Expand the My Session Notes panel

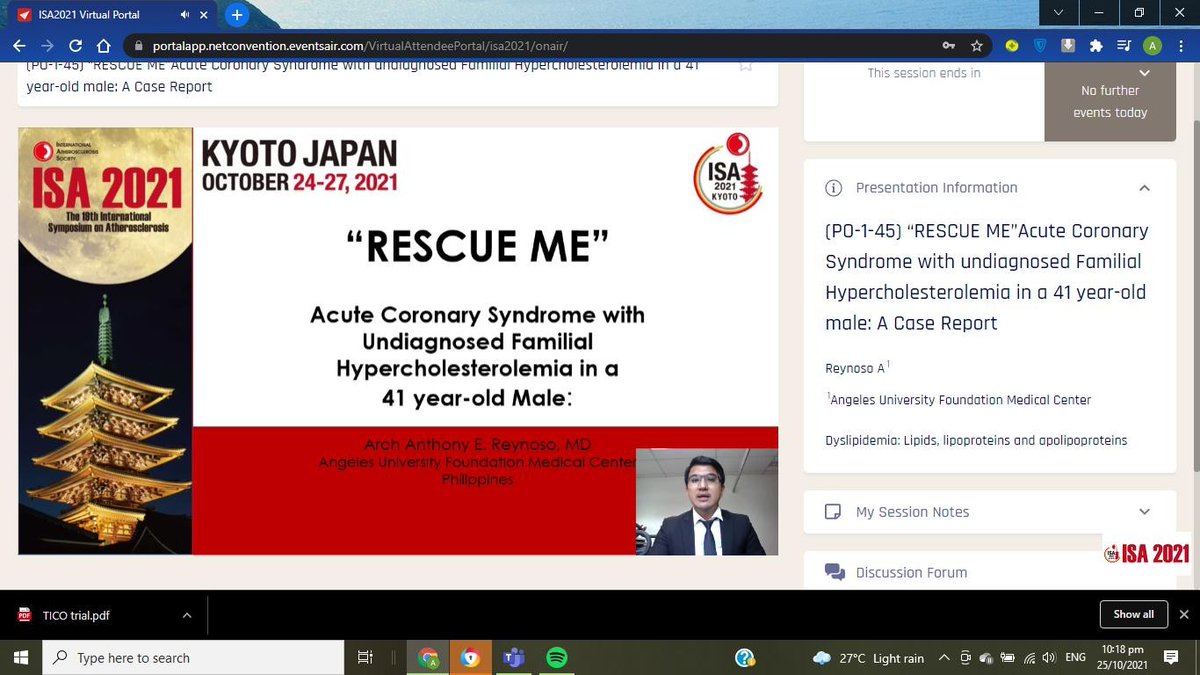click(x=1145, y=511)
